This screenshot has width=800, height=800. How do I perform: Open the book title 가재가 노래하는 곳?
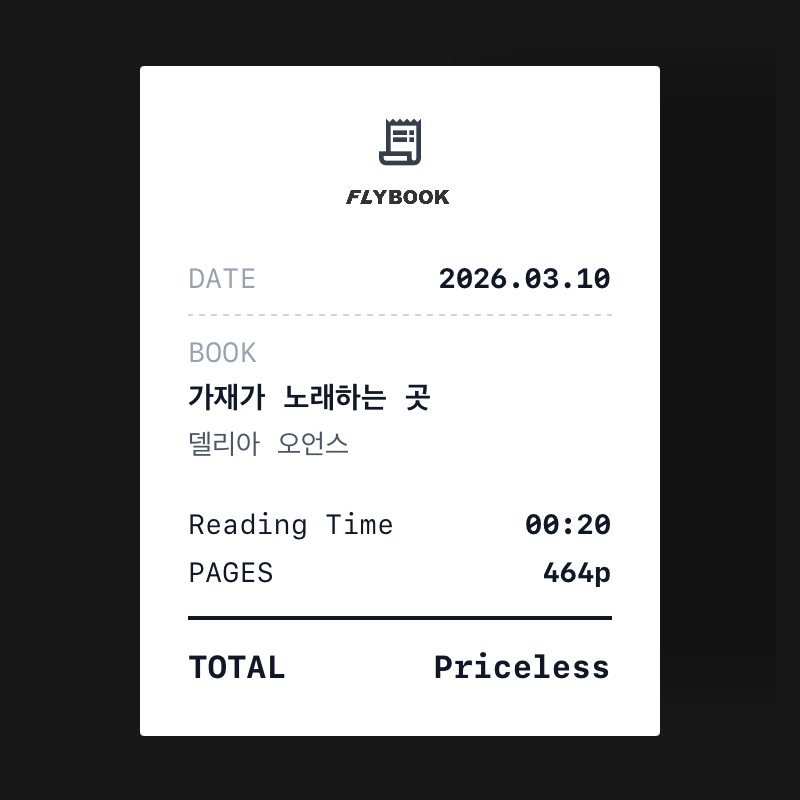tap(309, 398)
